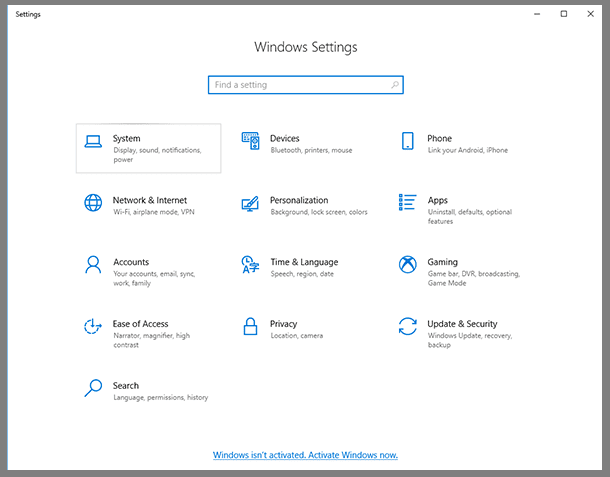Click the Update & Security arrows icon
This screenshot has height=477, width=610.
(x=407, y=327)
